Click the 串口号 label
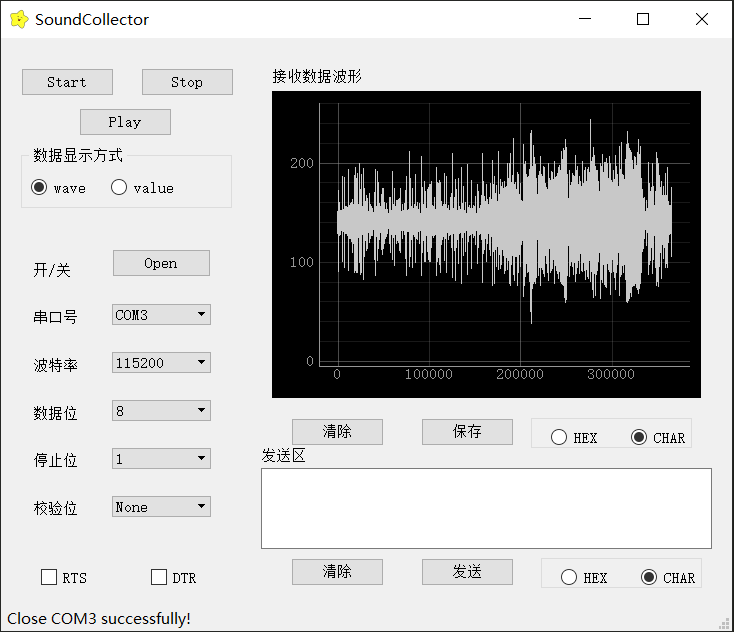 55,317
